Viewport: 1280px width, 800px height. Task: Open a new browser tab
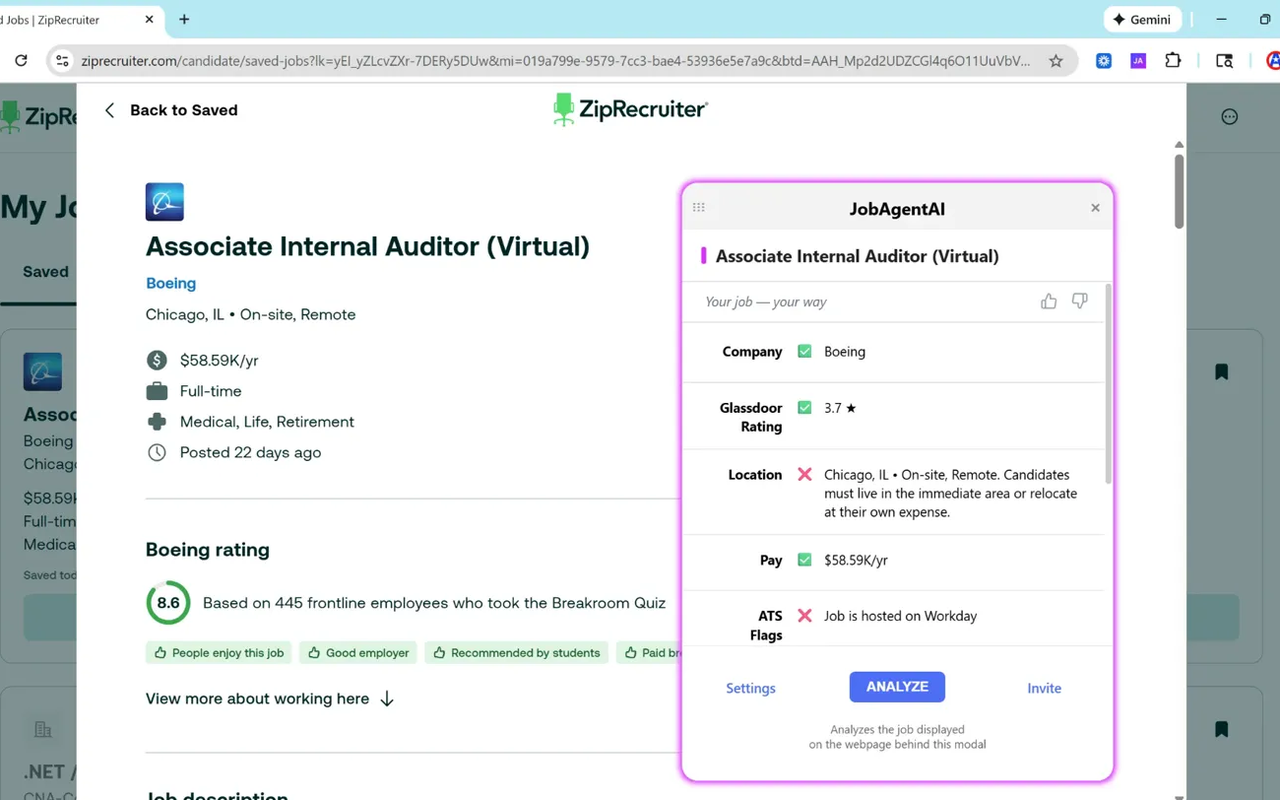click(184, 19)
